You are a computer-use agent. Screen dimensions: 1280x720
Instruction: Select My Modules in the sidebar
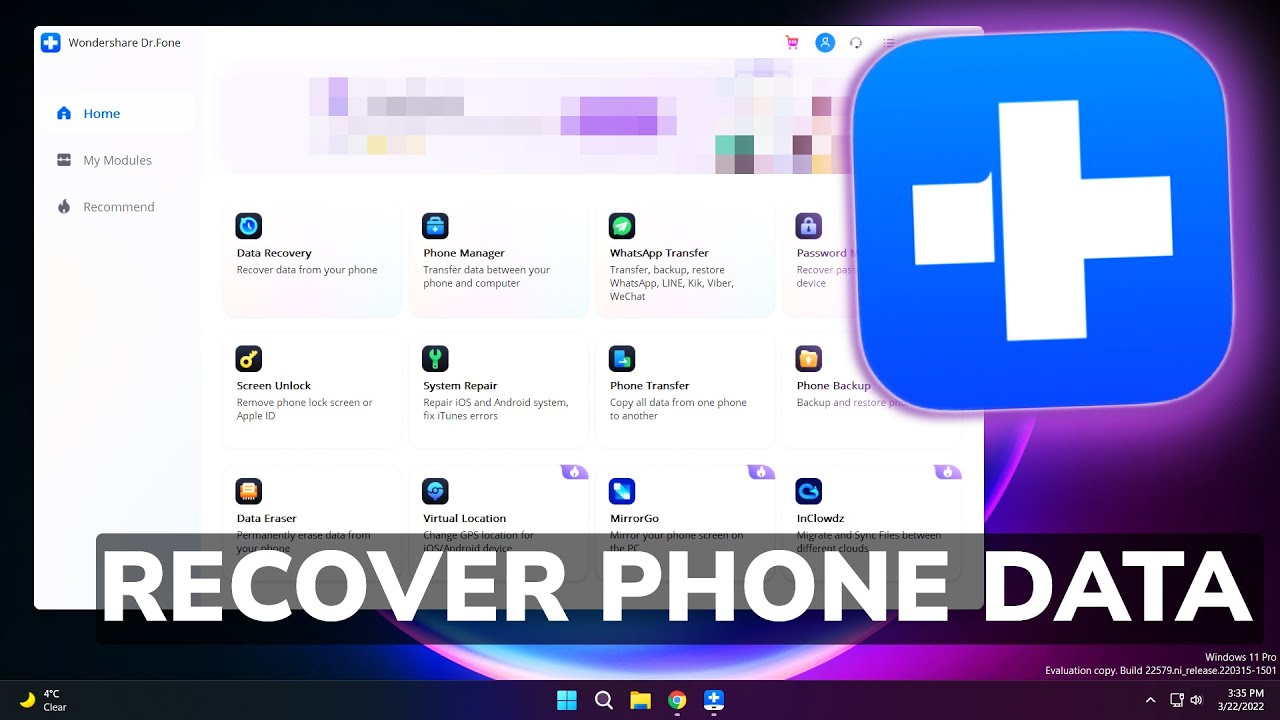point(117,160)
